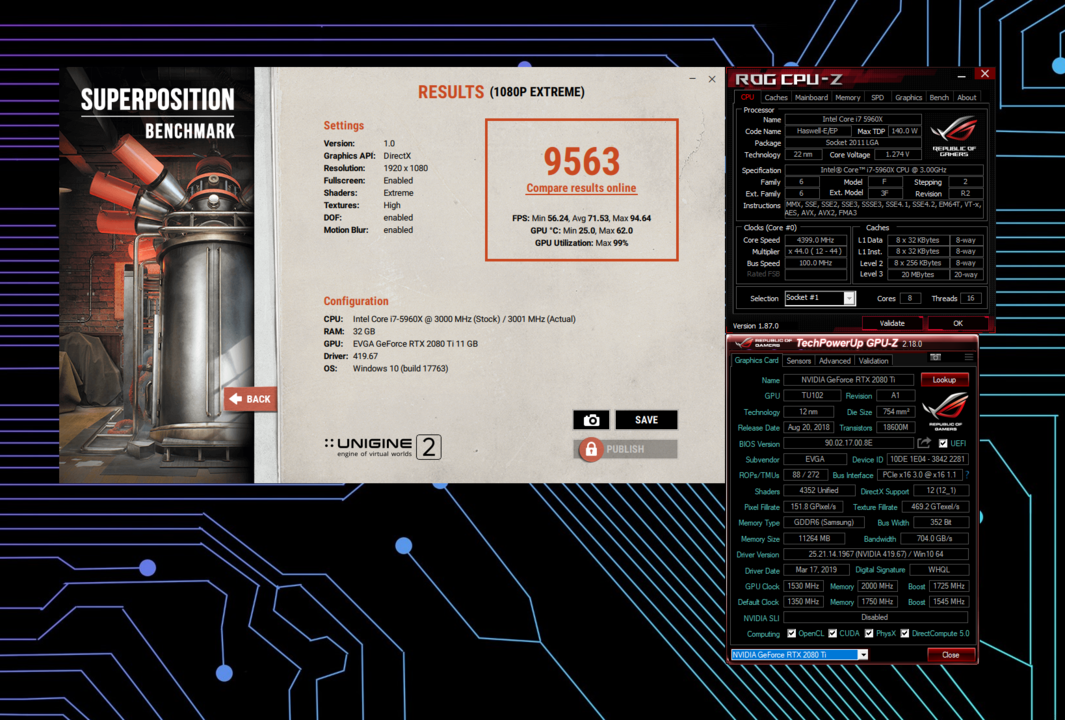Click the Driver Version field in GPU-Z
This screenshot has width=1065, height=720.
tap(876, 554)
